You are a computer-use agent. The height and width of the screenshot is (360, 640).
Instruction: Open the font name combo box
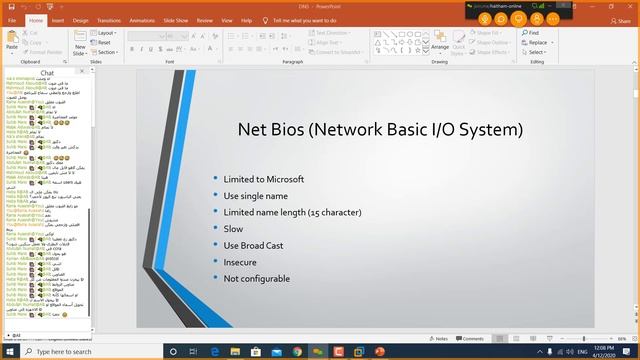[147, 36]
